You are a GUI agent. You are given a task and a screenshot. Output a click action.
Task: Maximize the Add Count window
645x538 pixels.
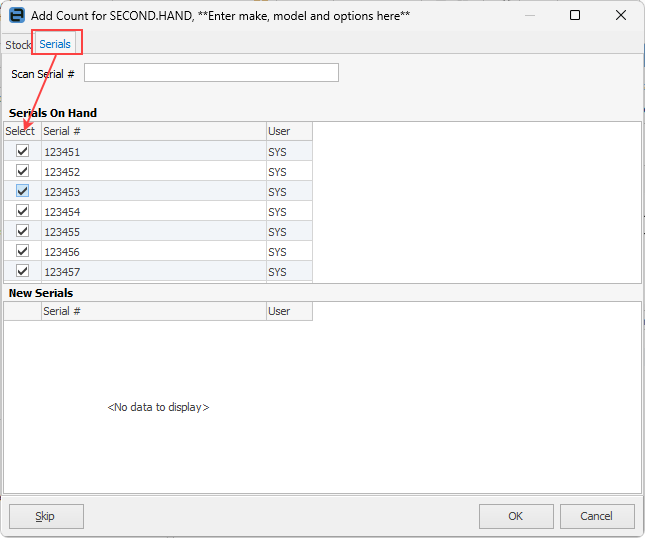tap(575, 16)
